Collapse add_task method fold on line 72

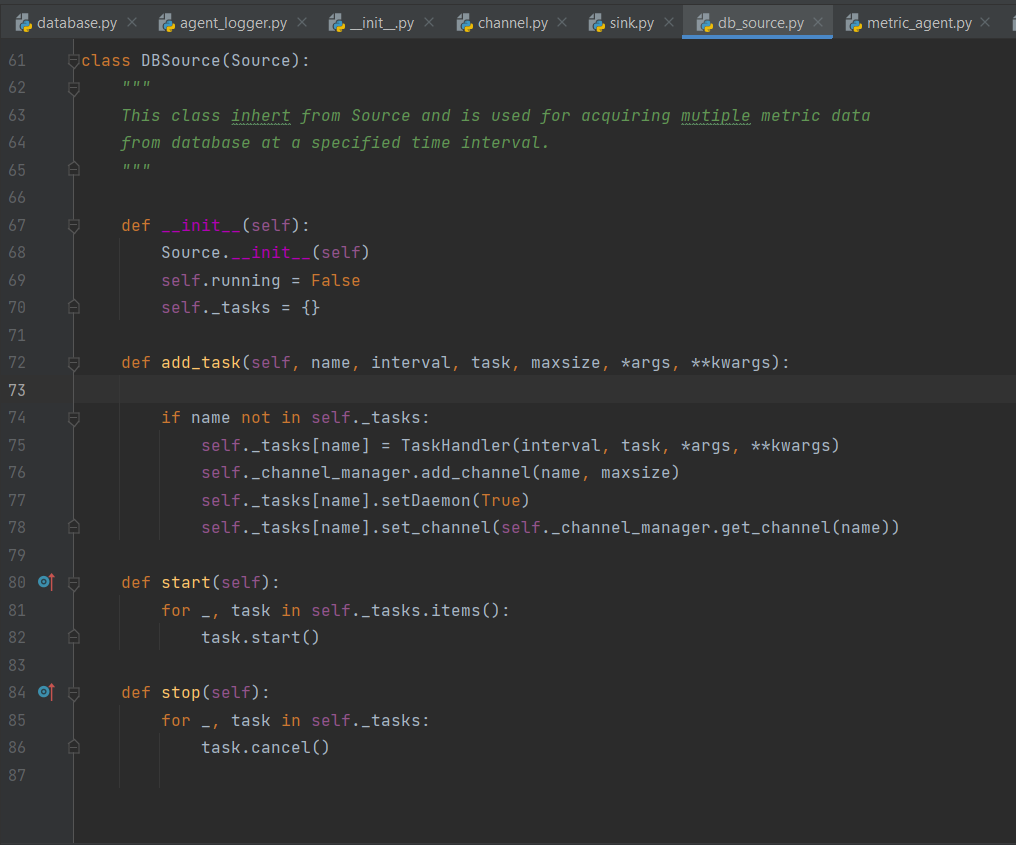pos(74,363)
